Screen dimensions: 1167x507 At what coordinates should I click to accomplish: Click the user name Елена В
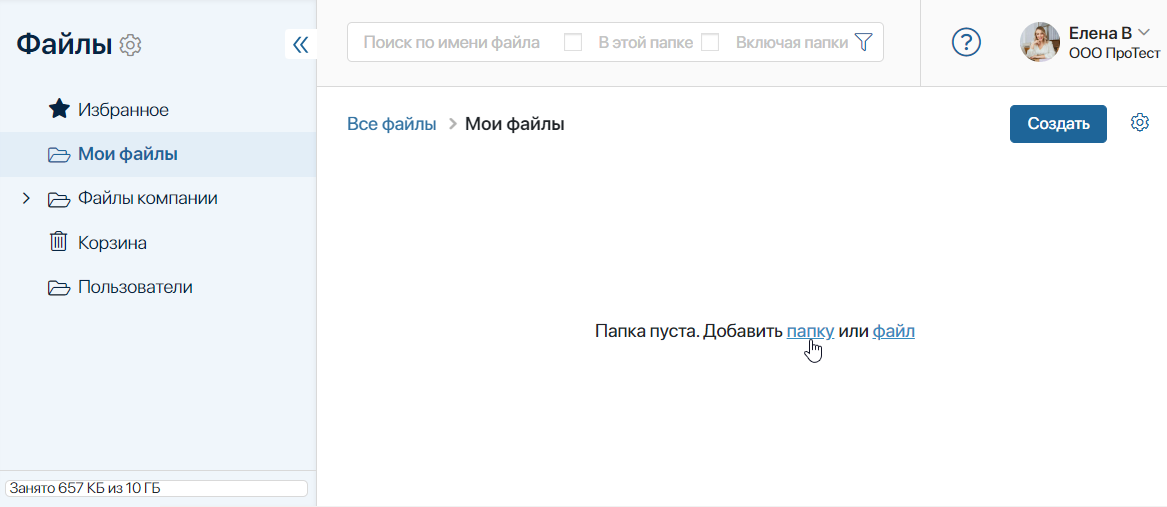click(x=1100, y=32)
